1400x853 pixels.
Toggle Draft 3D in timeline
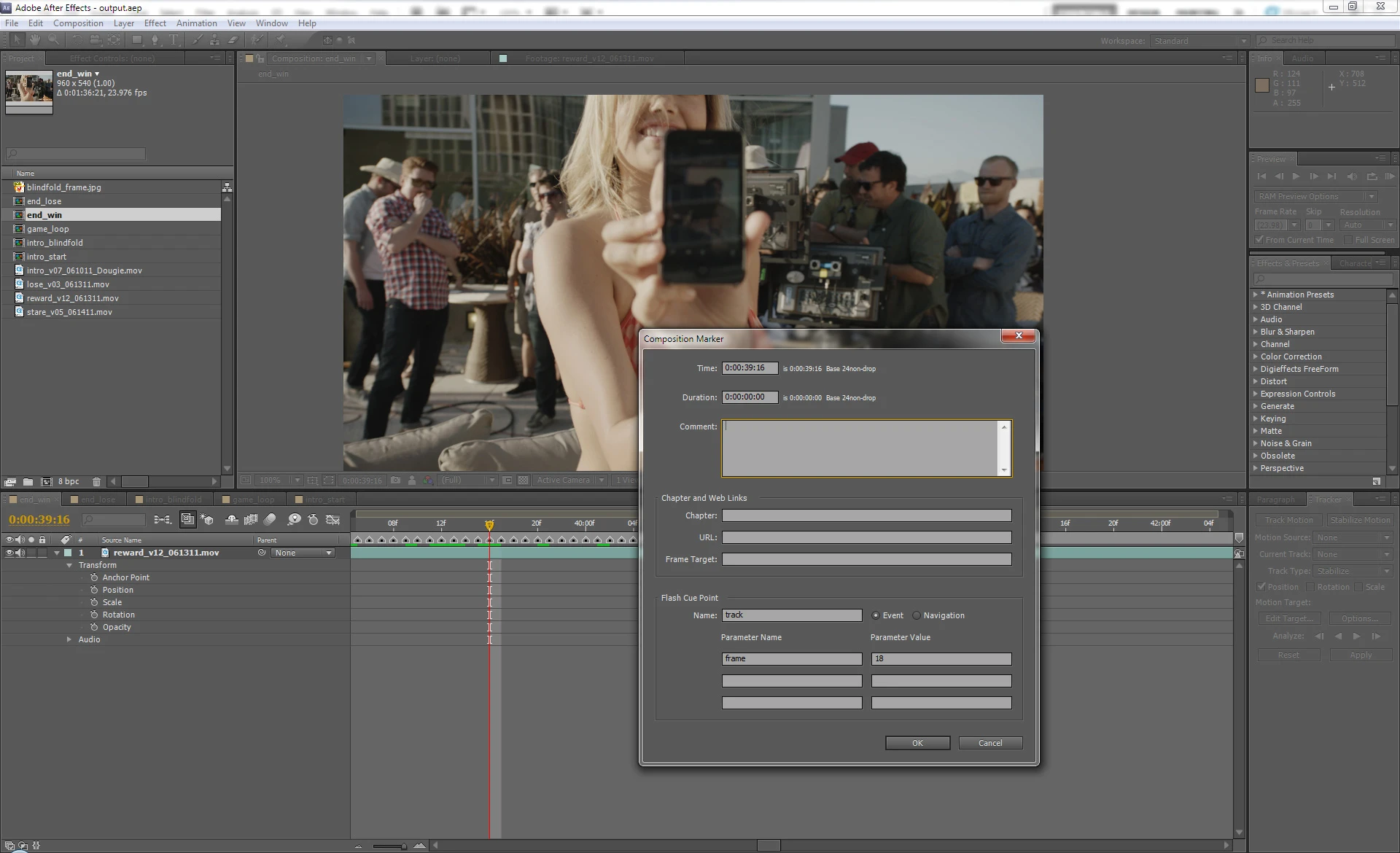click(x=208, y=519)
